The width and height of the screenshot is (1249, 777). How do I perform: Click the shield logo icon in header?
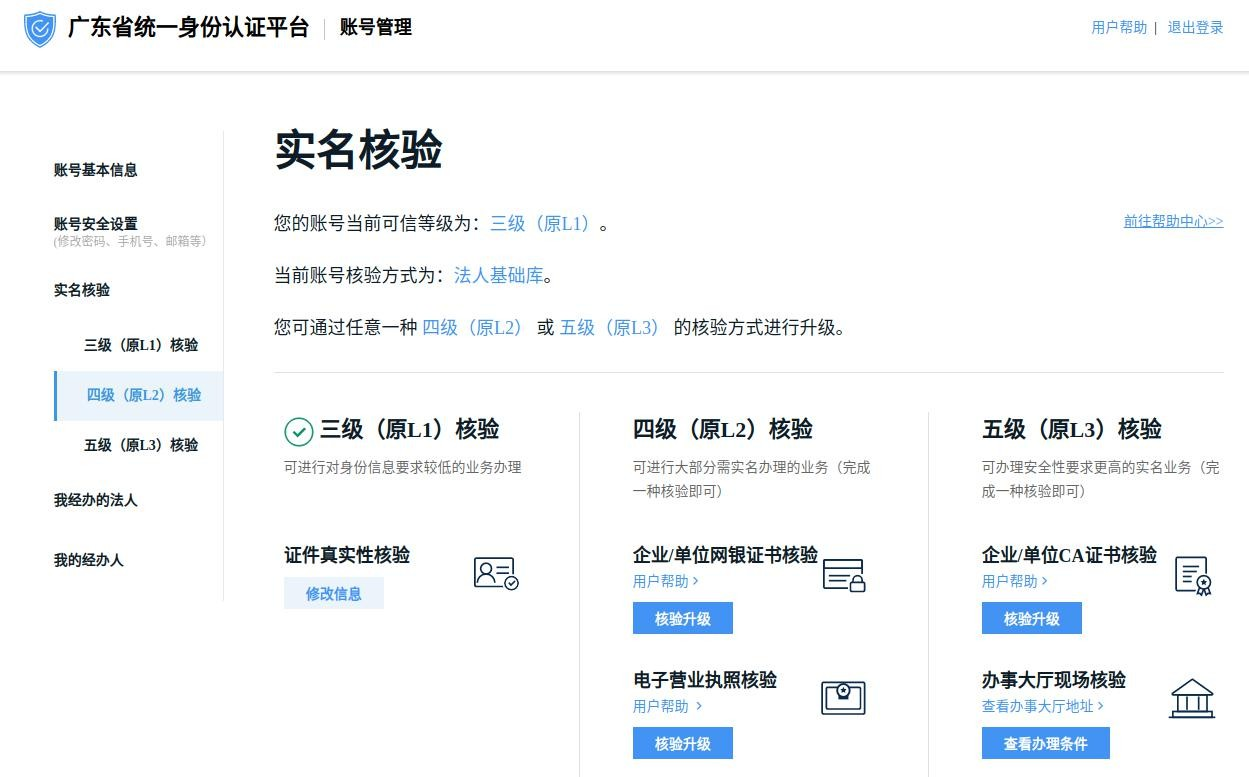tap(39, 29)
